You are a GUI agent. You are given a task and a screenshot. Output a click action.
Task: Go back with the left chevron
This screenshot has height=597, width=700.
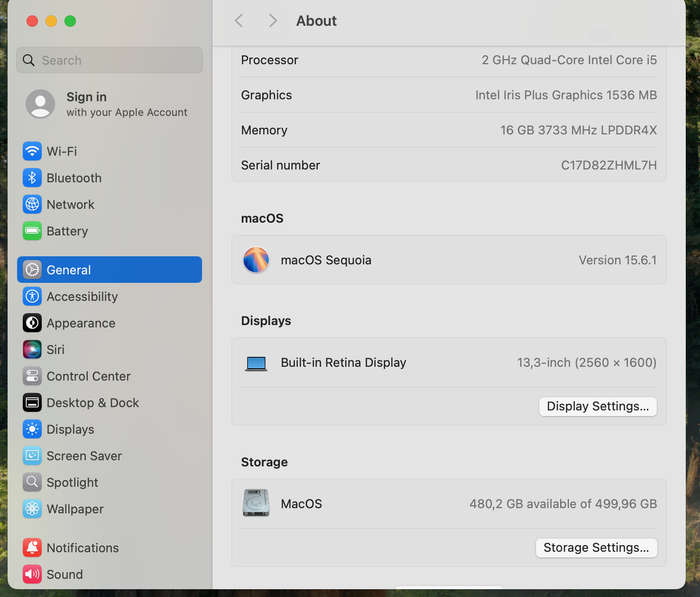point(239,21)
